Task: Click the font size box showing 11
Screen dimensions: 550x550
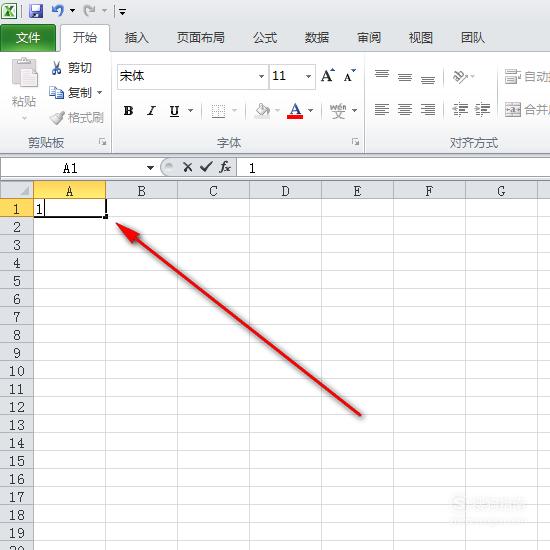Action: 287,76
